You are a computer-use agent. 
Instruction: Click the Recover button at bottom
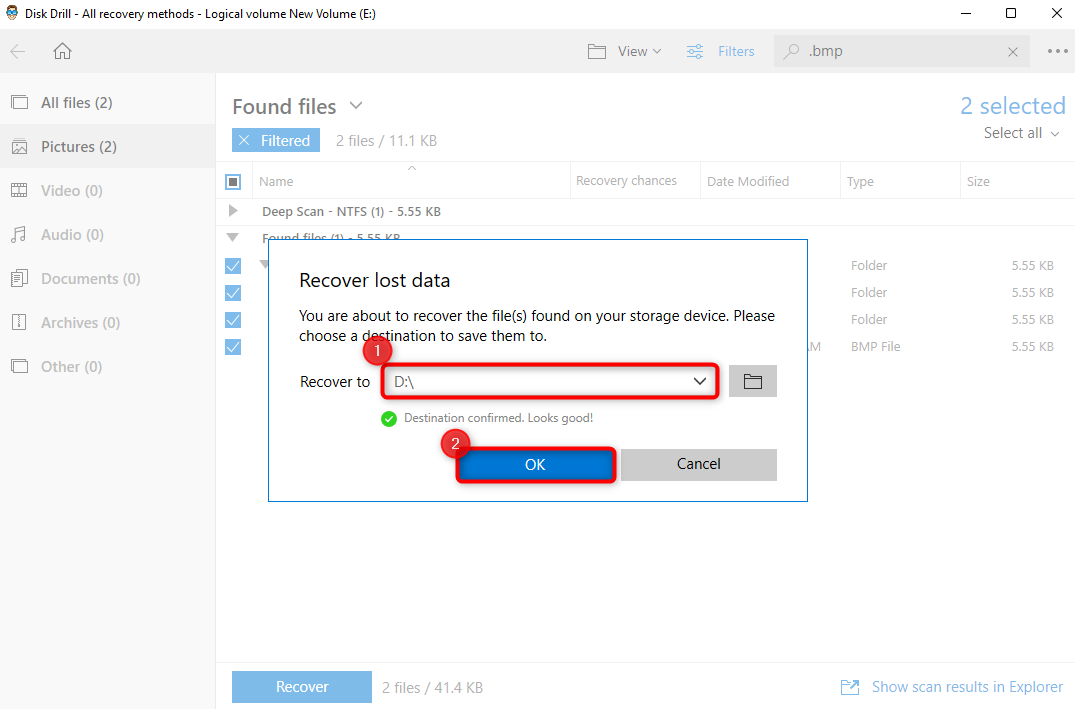point(302,687)
